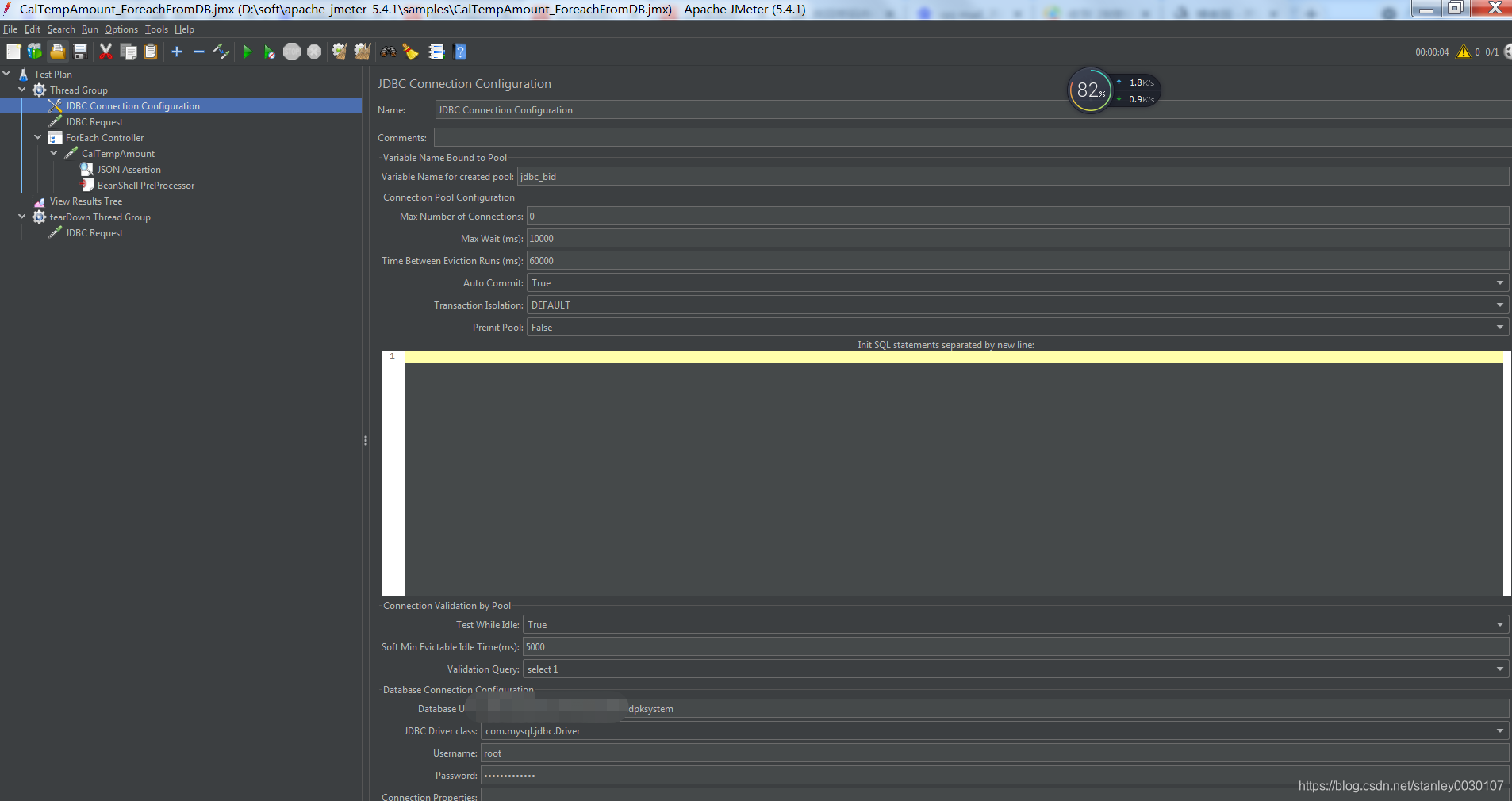Open the Run menu
This screenshot has width=1512, height=801.
tap(90, 29)
